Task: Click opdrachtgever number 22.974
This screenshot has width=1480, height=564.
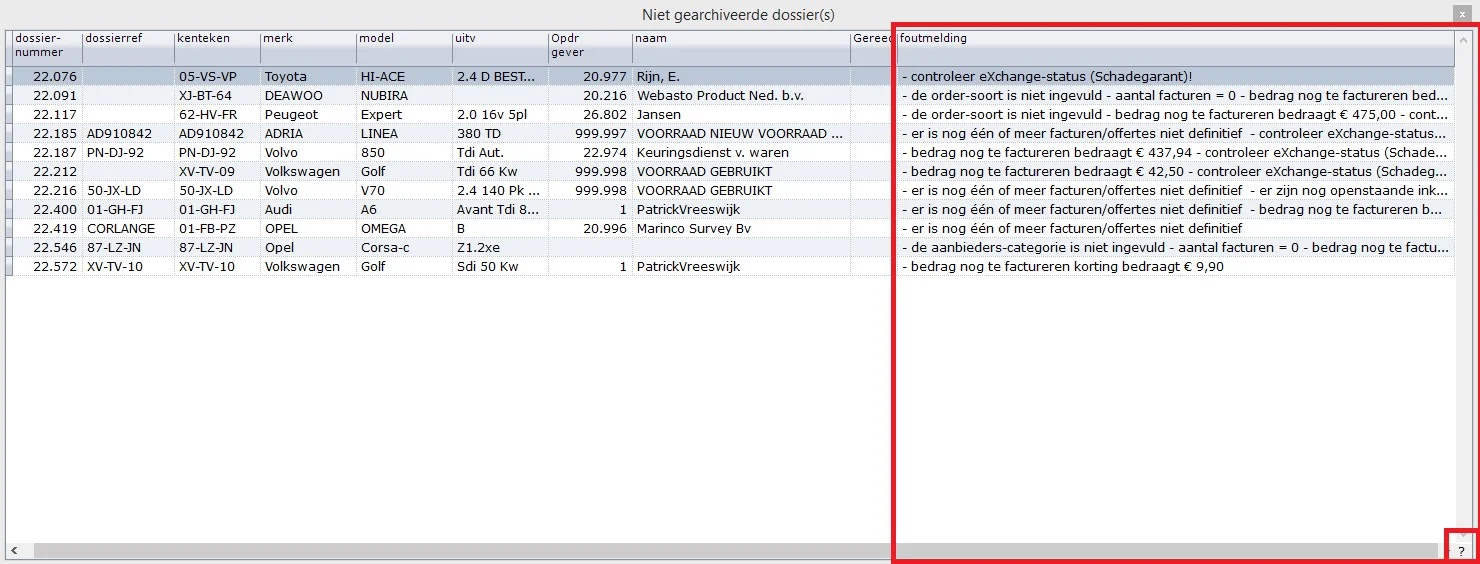Action: click(605, 152)
